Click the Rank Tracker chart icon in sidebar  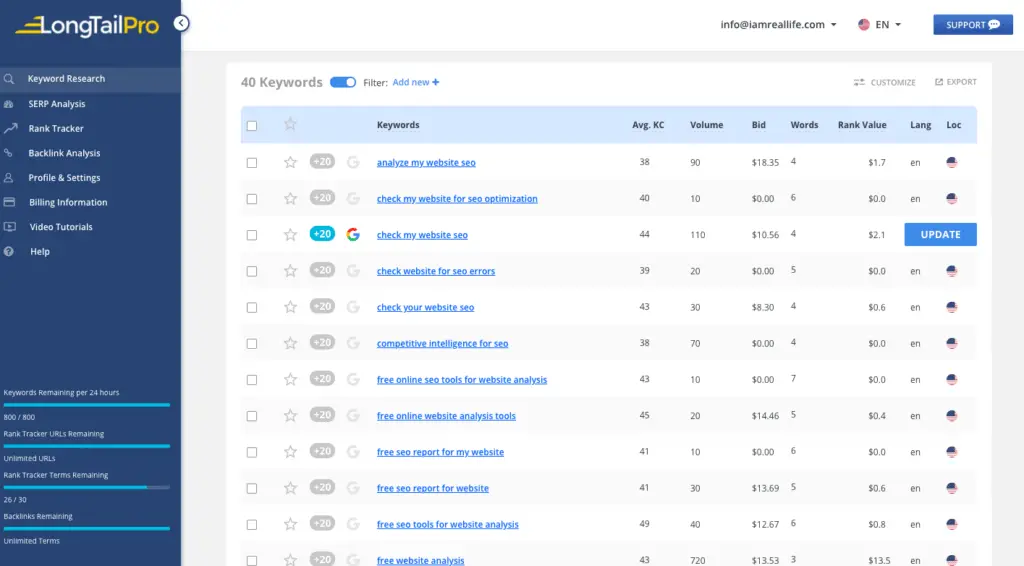[x=10, y=129]
